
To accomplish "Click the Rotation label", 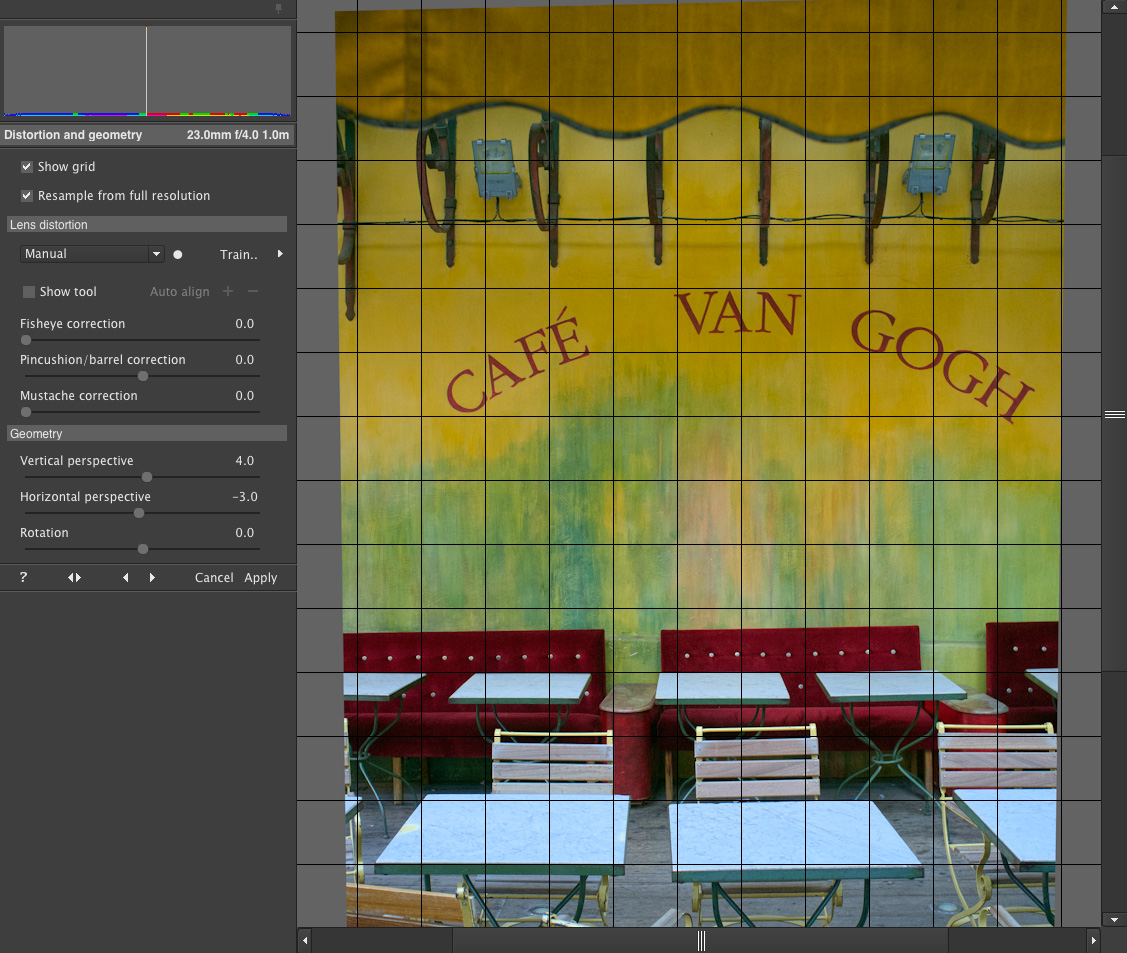I will click(x=44, y=533).
